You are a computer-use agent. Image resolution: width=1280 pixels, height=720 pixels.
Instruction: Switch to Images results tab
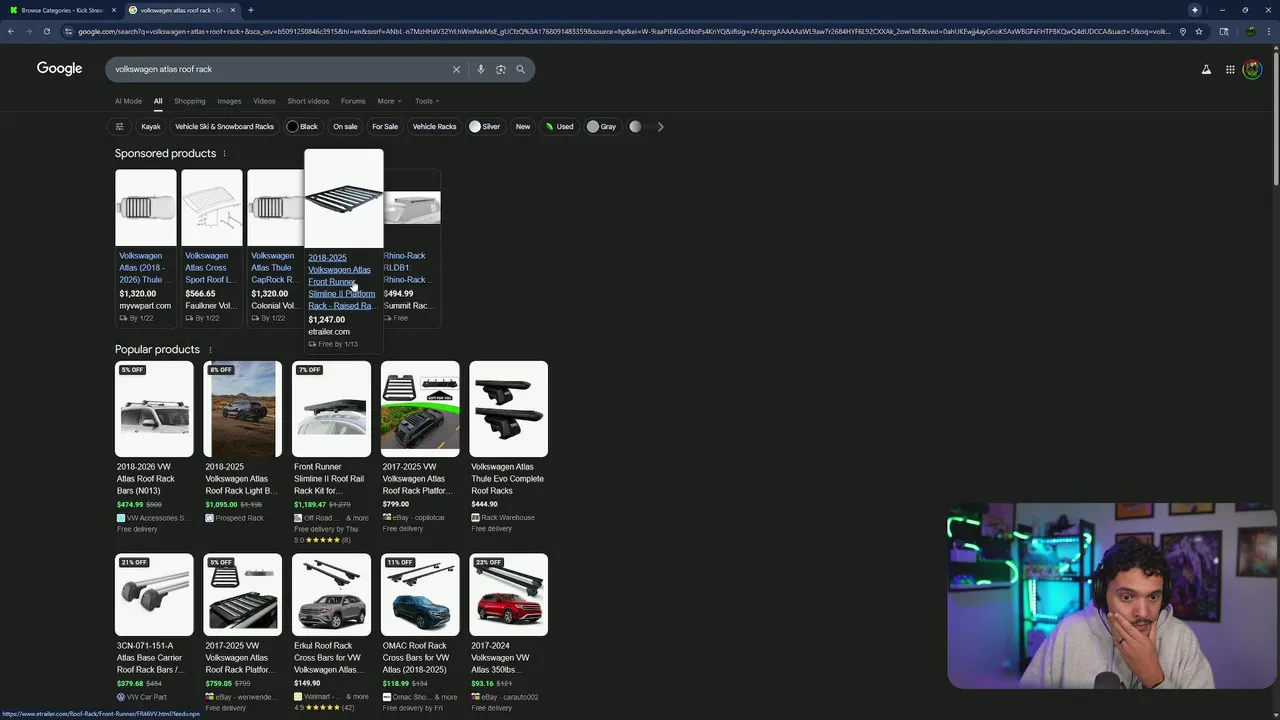(229, 101)
